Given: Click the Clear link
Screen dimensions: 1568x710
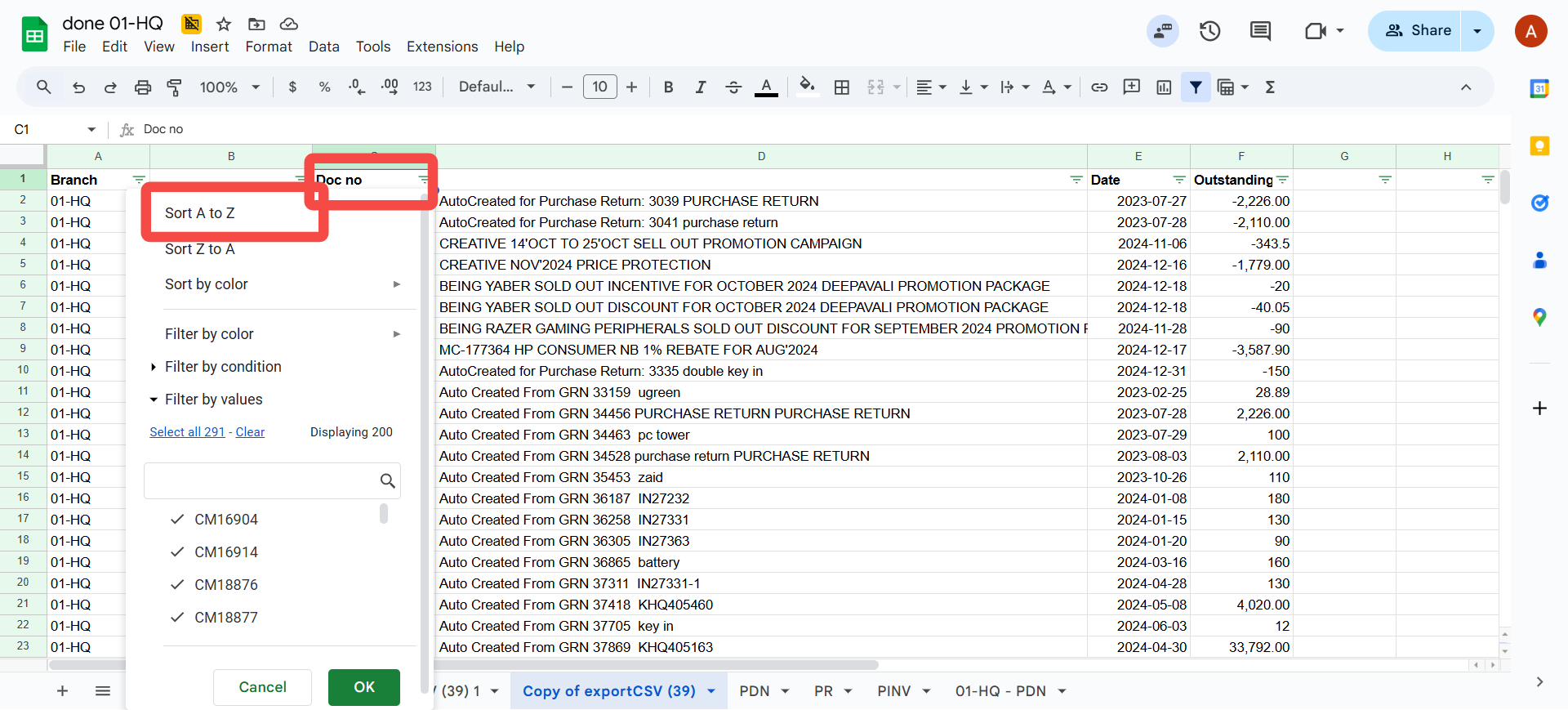Looking at the screenshot, I should point(250,432).
